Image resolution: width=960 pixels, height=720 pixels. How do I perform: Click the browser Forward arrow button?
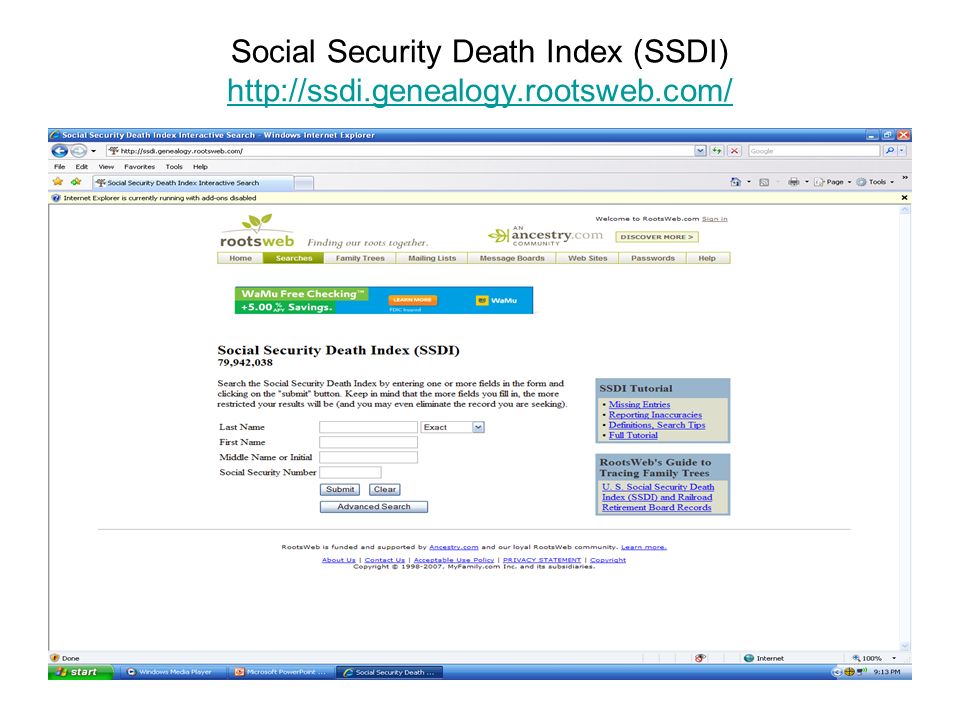click(x=79, y=151)
